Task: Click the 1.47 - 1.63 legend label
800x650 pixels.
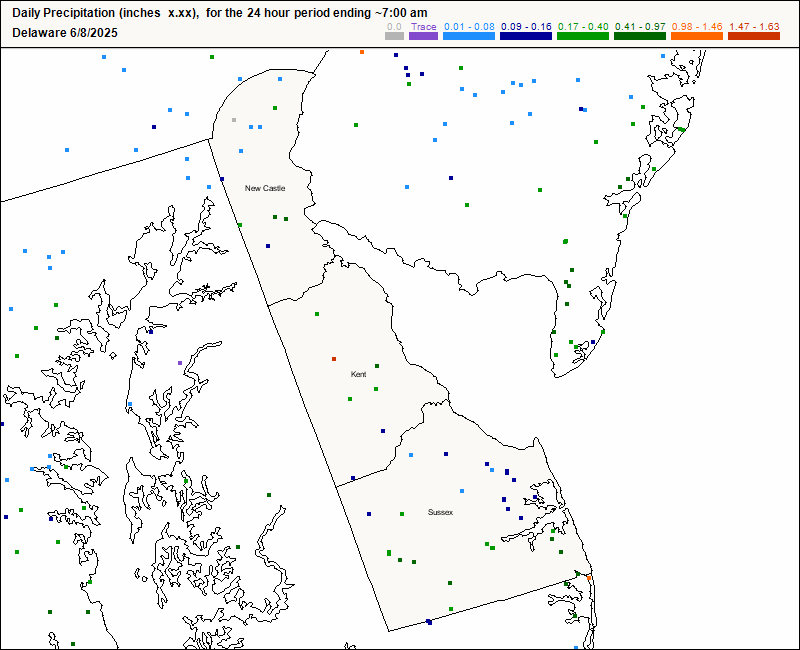Action: tap(754, 27)
